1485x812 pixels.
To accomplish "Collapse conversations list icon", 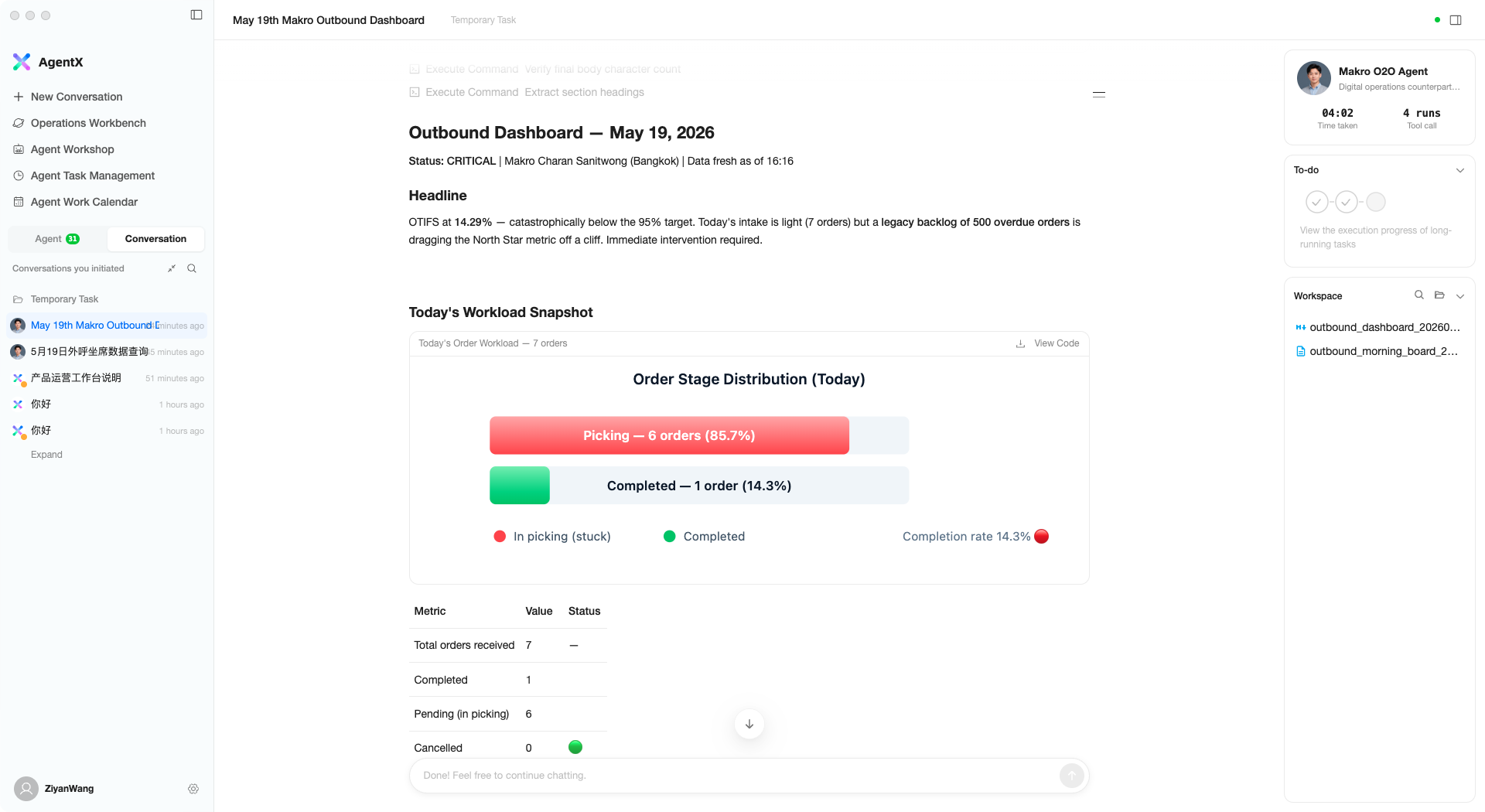I will pos(172,268).
